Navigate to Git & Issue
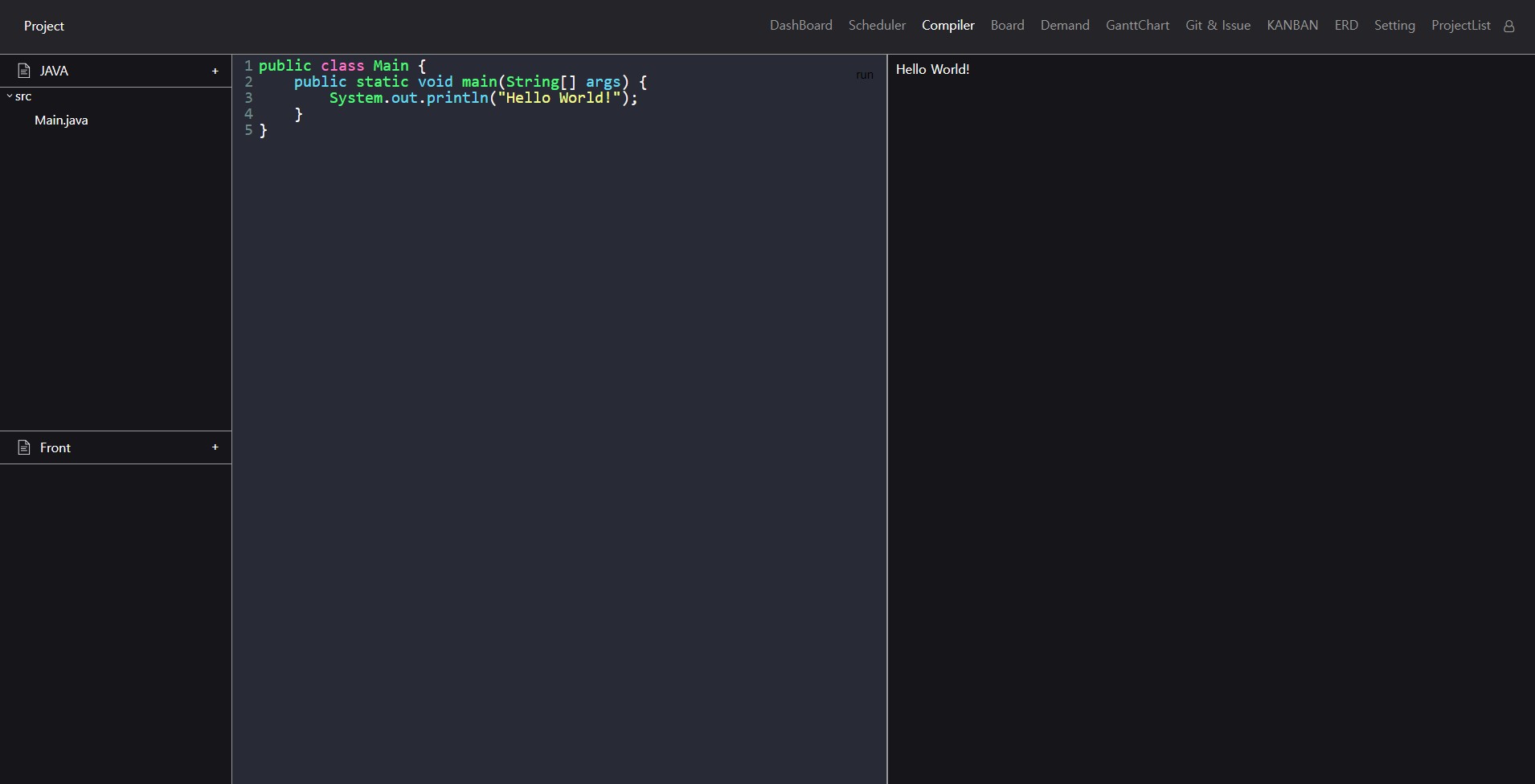The width and height of the screenshot is (1535, 784). pyautogui.click(x=1218, y=25)
